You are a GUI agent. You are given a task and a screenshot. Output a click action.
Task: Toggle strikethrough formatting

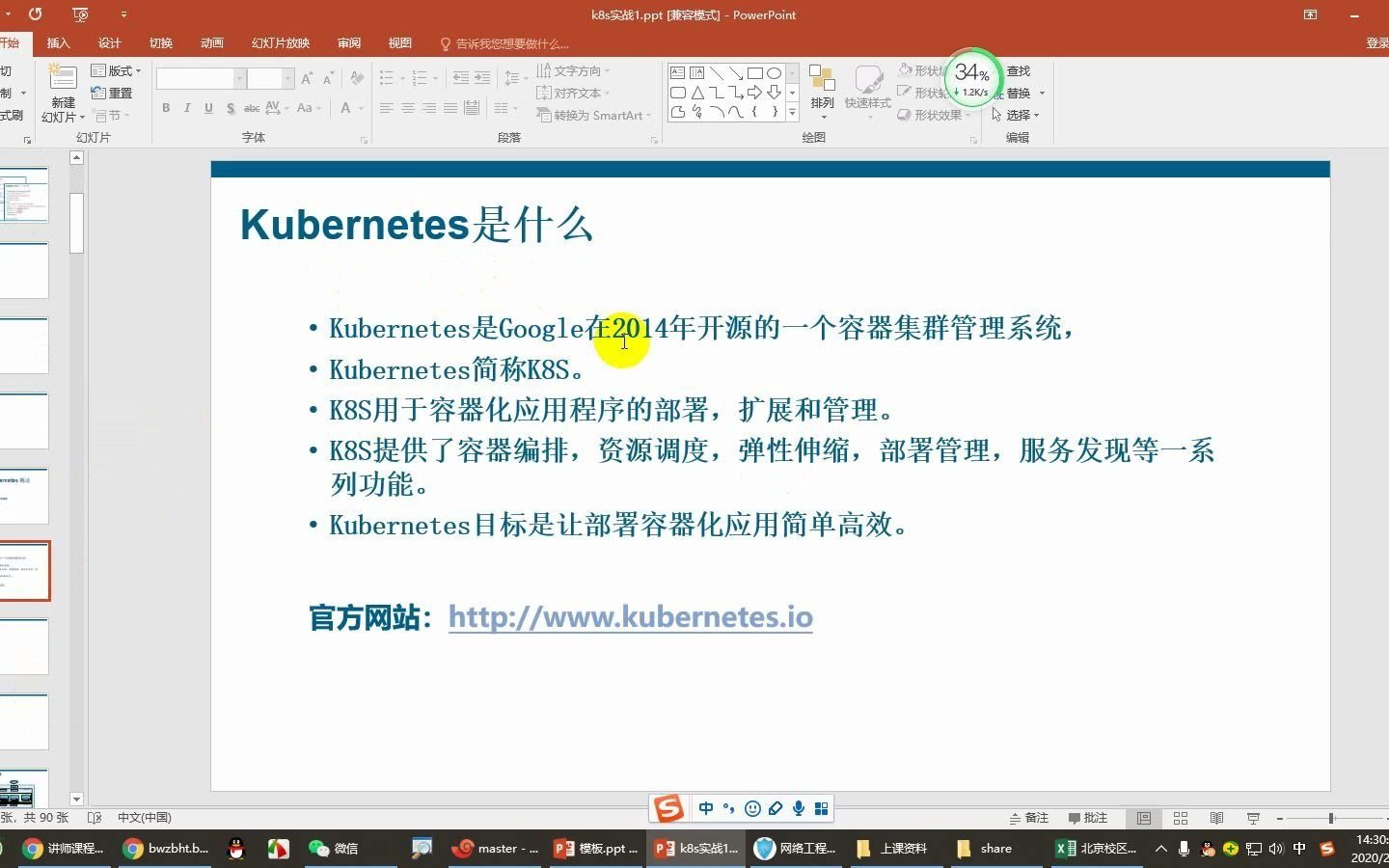pyautogui.click(x=252, y=108)
